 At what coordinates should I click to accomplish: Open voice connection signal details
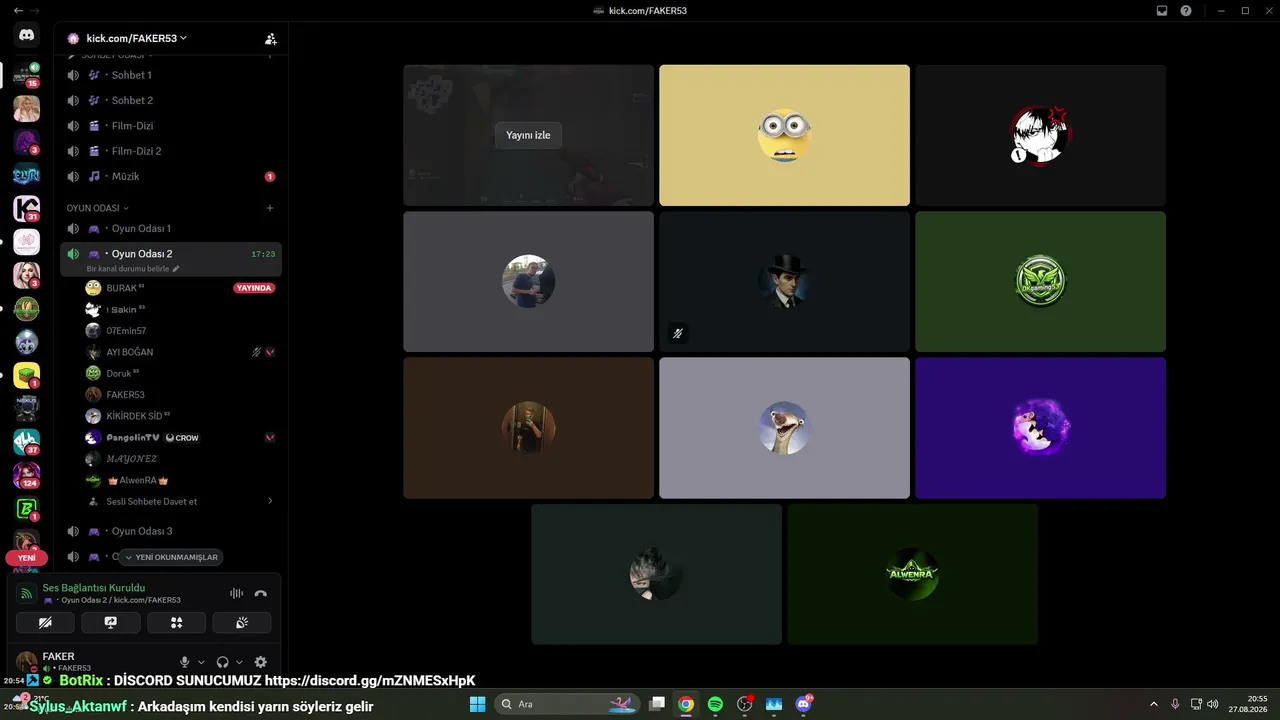(x=27, y=593)
